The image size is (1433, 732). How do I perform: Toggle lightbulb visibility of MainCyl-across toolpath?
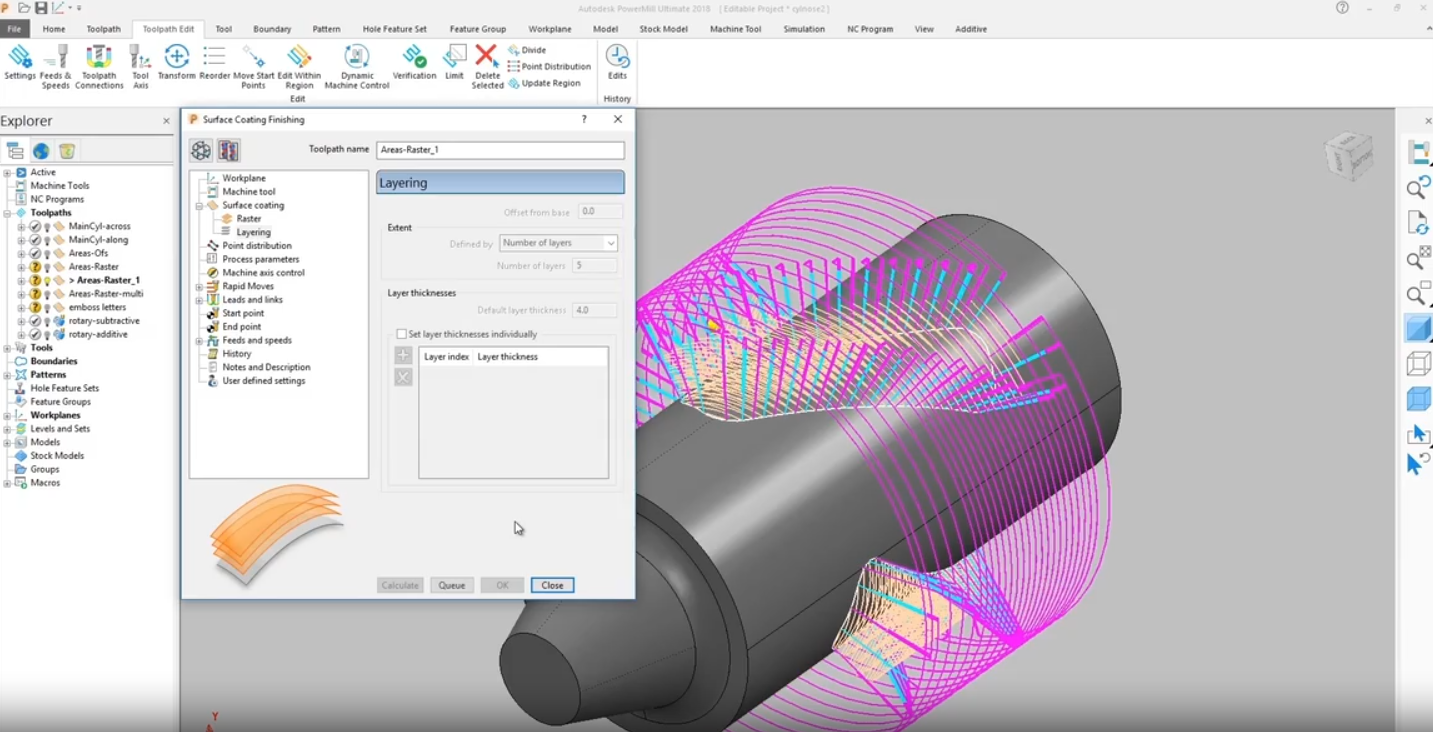47,227
